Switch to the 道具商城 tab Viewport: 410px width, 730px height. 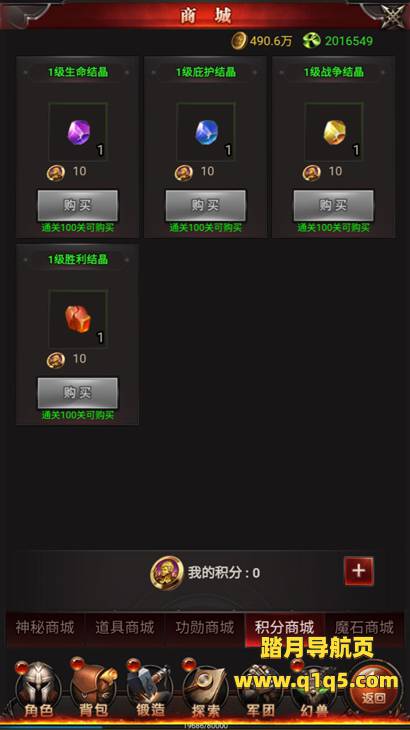click(x=124, y=628)
